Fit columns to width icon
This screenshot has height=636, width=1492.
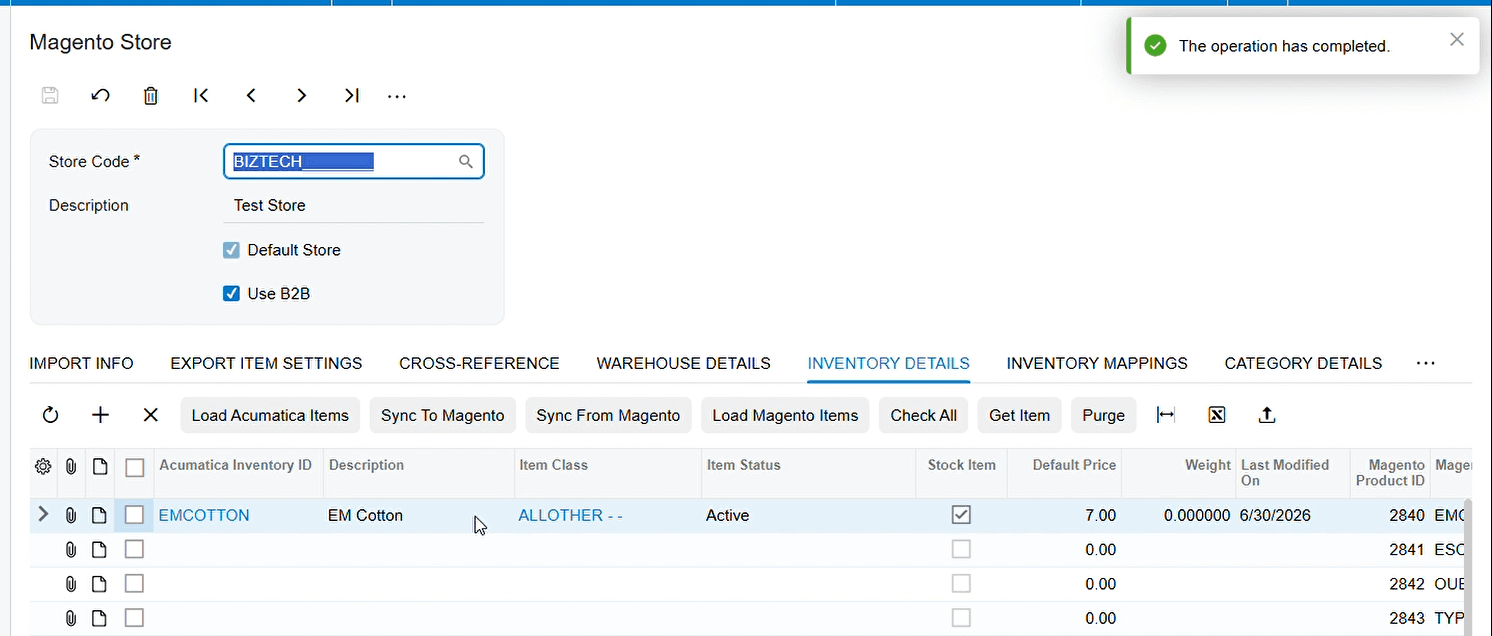(x=1166, y=415)
